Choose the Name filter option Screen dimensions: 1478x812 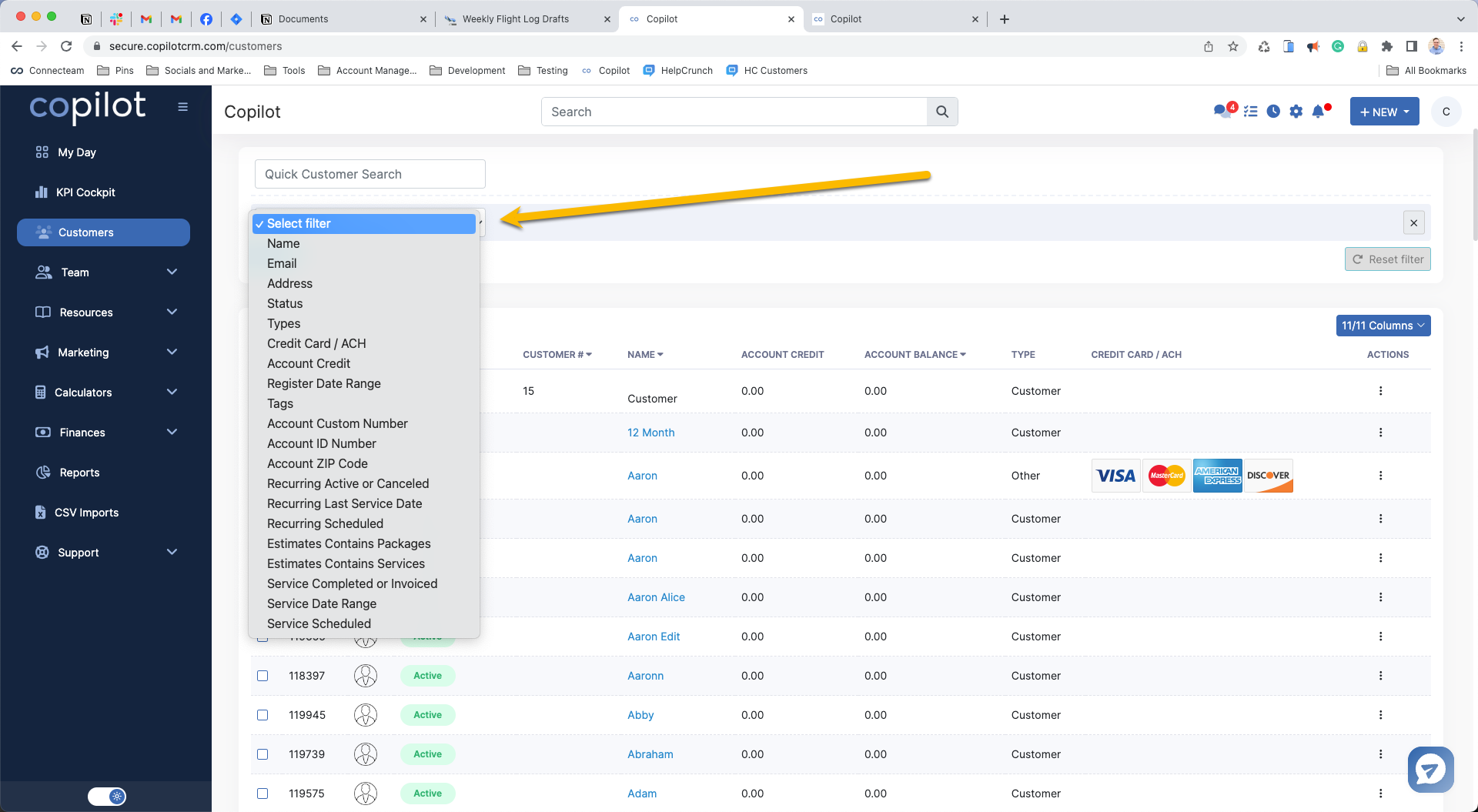pyautogui.click(x=364, y=243)
